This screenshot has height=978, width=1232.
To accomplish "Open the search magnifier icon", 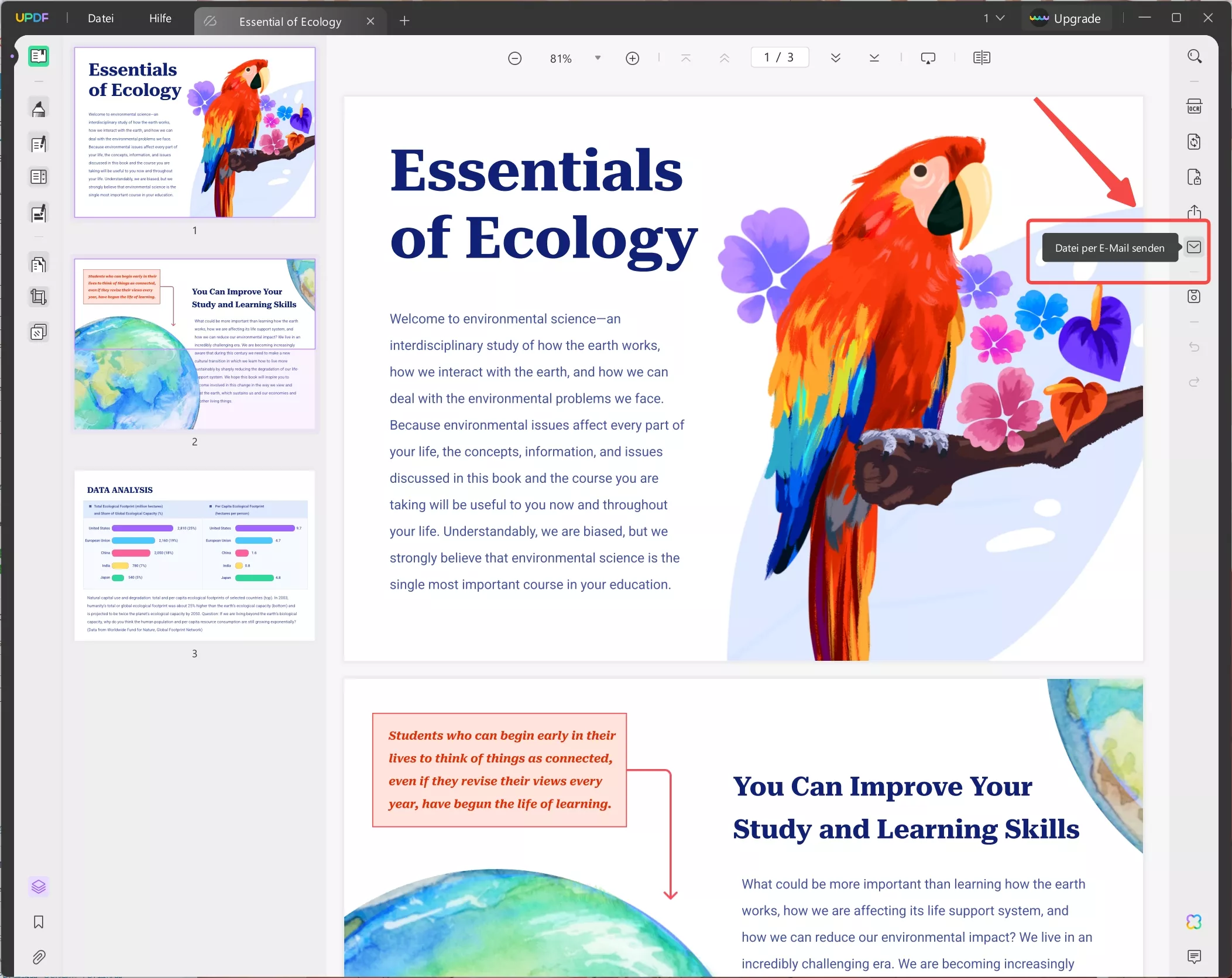I will coord(1194,57).
